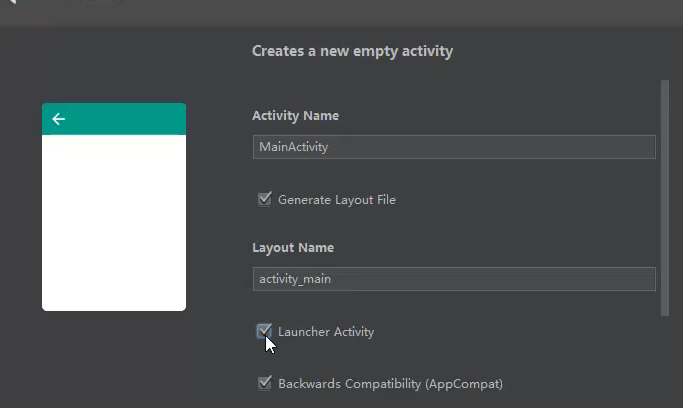The image size is (683, 408).
Task: Toggle Generate Layout File checkbox
Action: (264, 199)
